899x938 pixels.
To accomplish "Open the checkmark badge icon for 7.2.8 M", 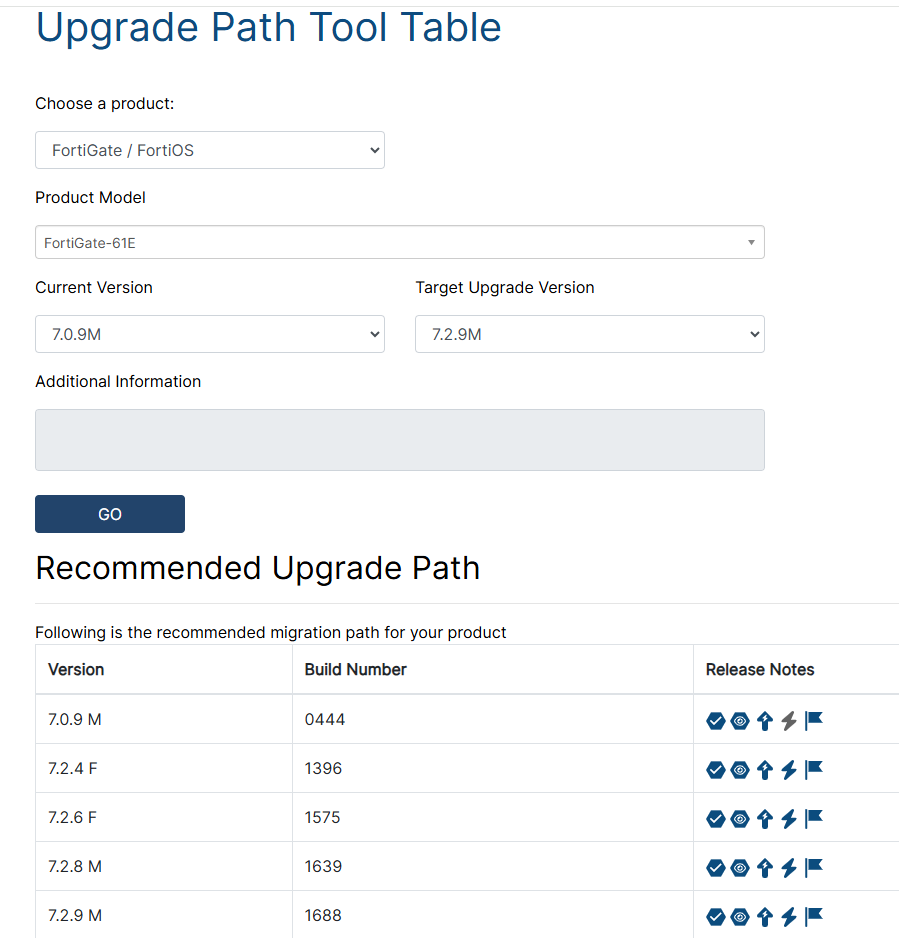I will (715, 868).
